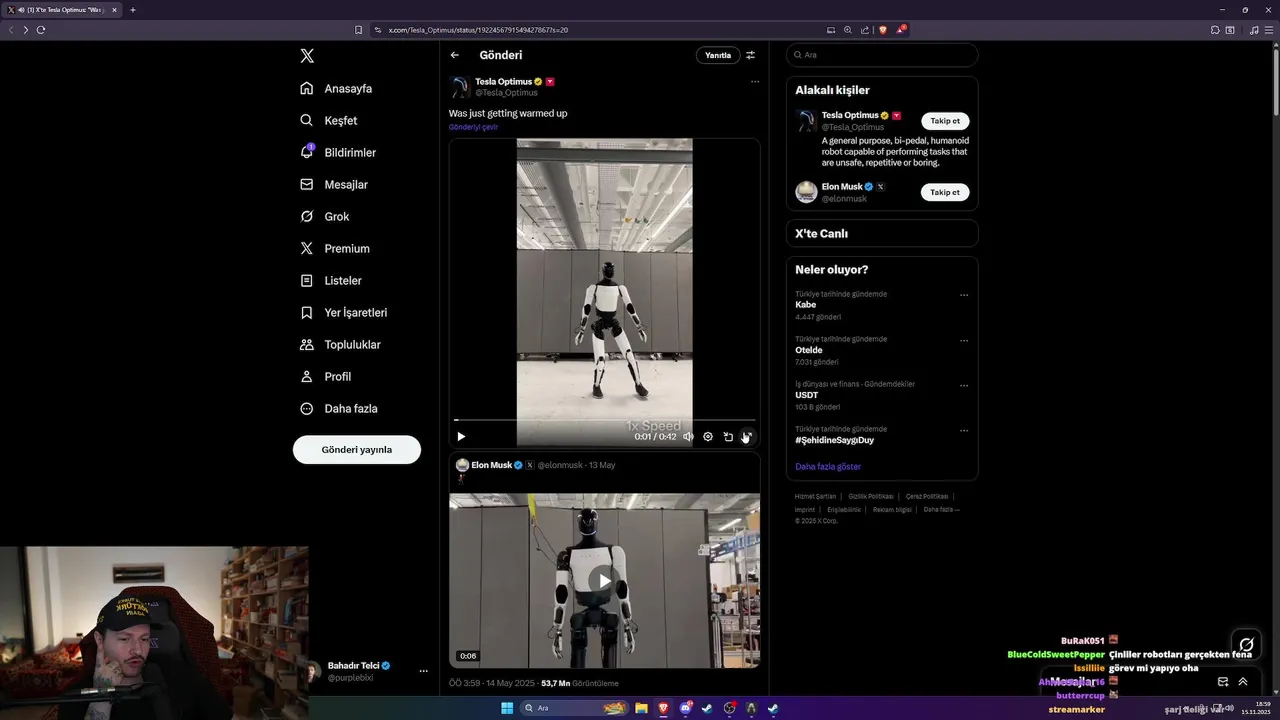
Task: Open the USDT trending topic
Action: coord(807,395)
